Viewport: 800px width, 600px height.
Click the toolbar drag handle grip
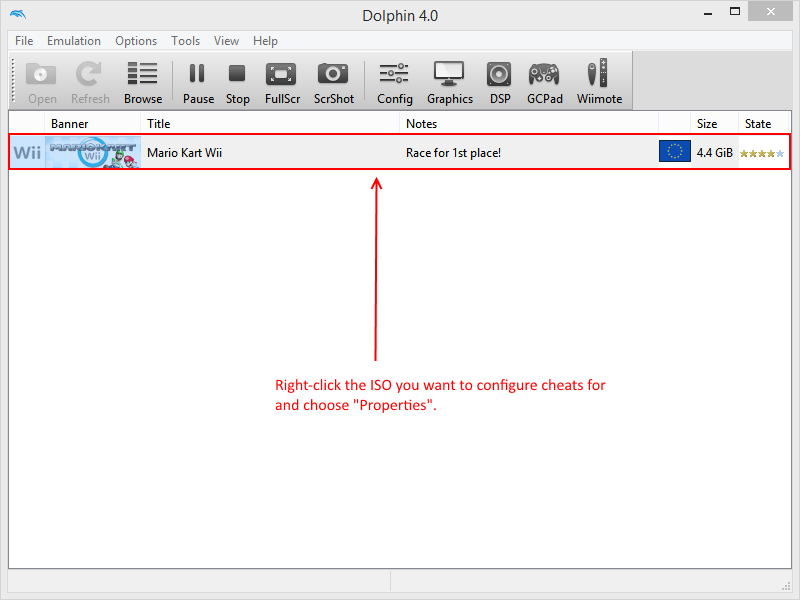(x=14, y=81)
